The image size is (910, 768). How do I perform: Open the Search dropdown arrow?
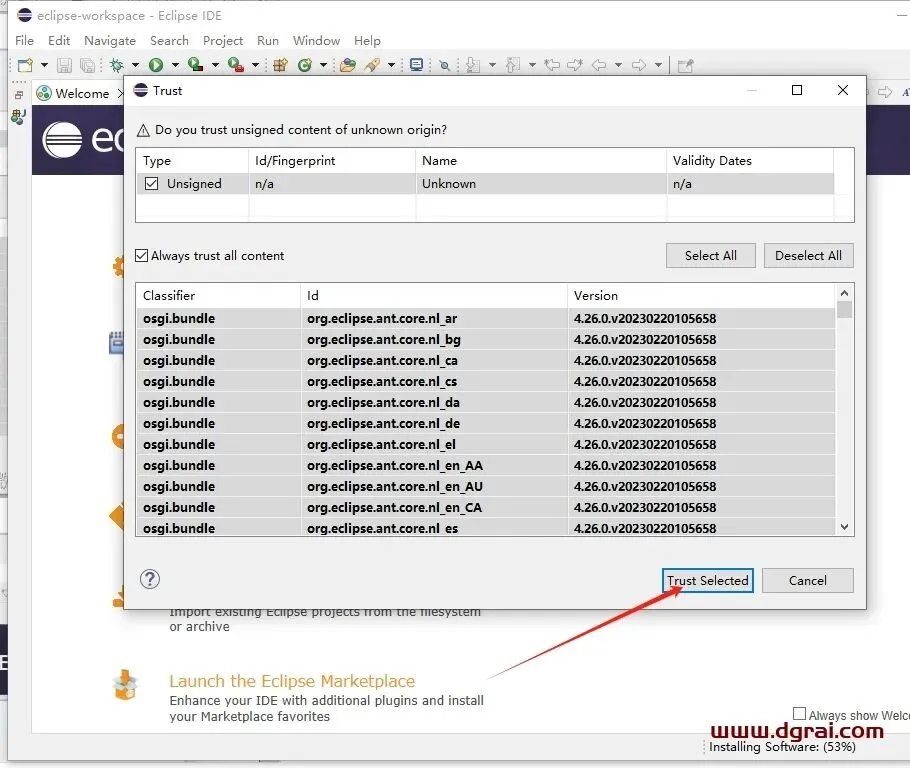coord(391,65)
